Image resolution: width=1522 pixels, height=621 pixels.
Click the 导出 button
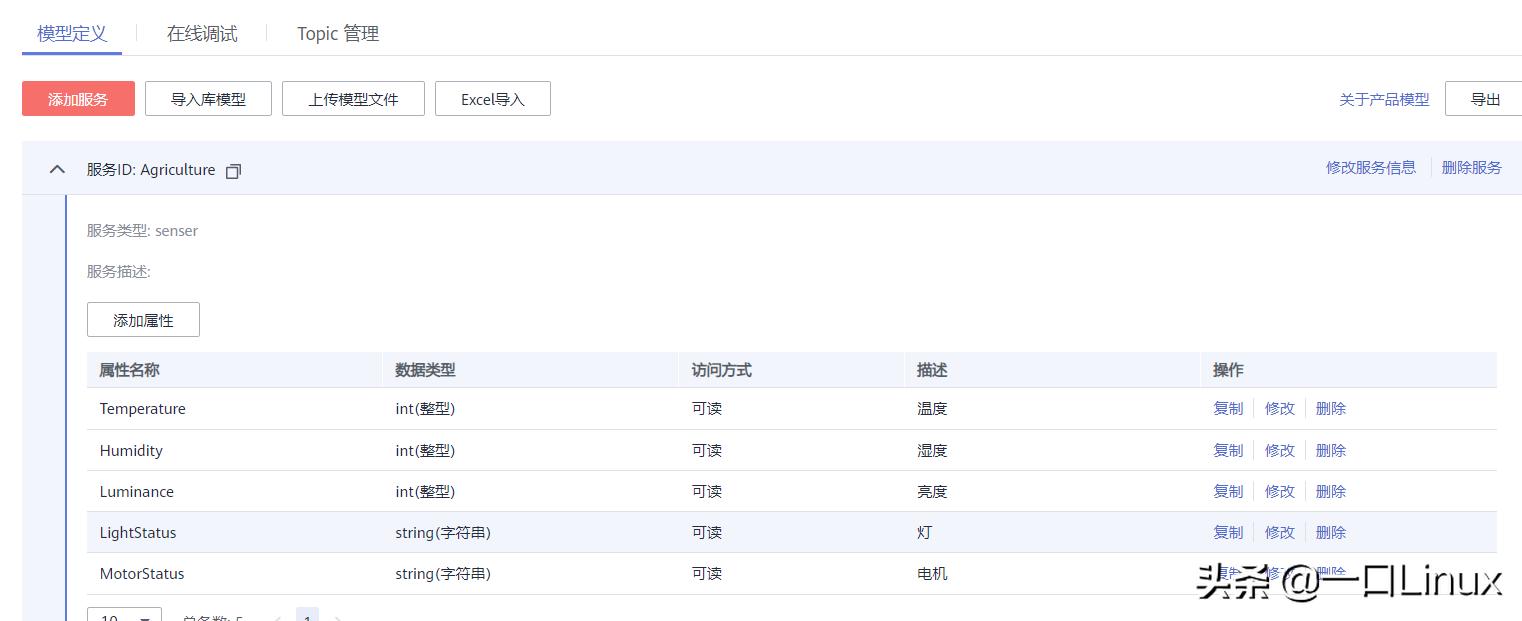[1486, 98]
